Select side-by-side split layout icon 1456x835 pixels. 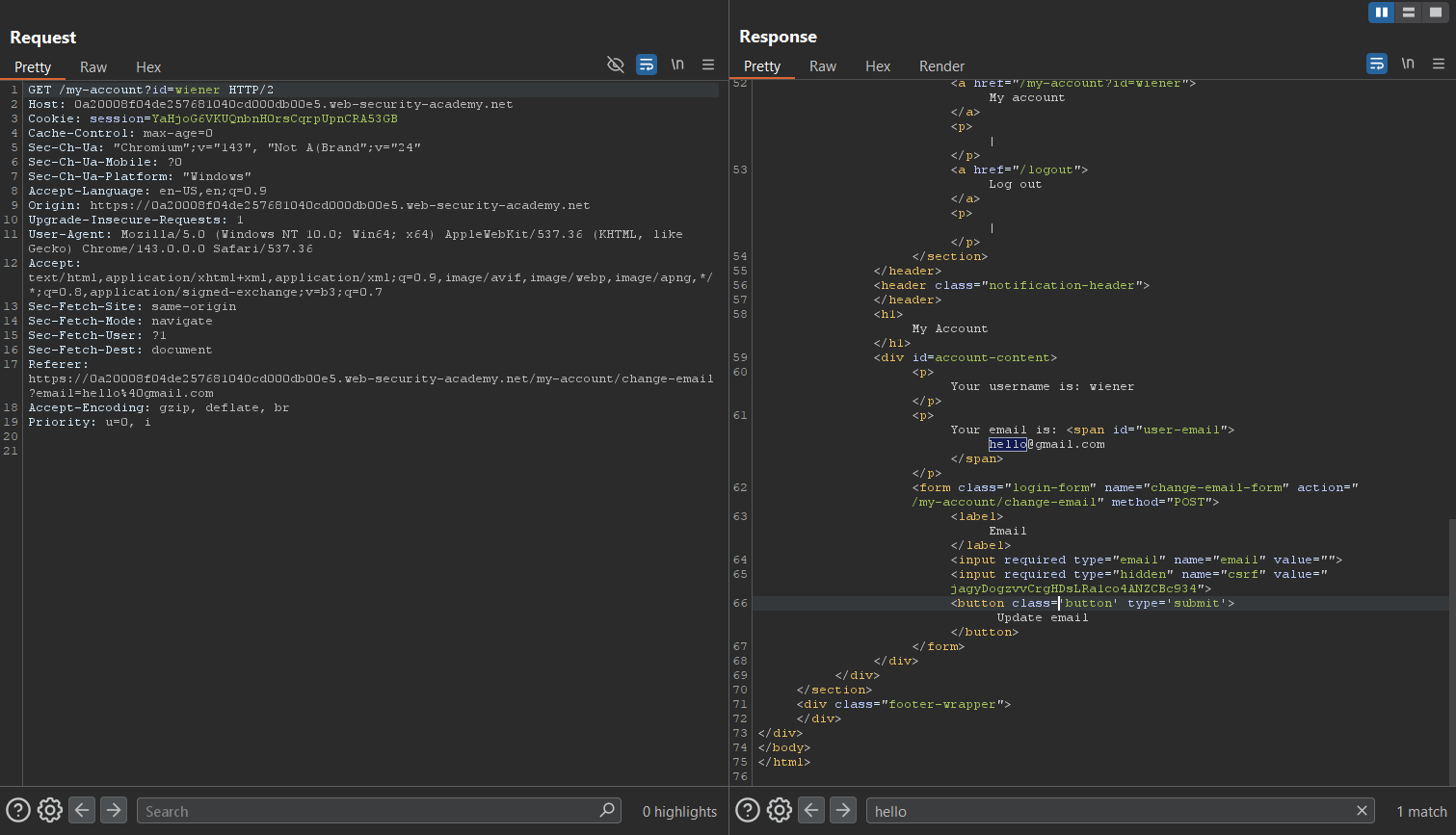1382,12
